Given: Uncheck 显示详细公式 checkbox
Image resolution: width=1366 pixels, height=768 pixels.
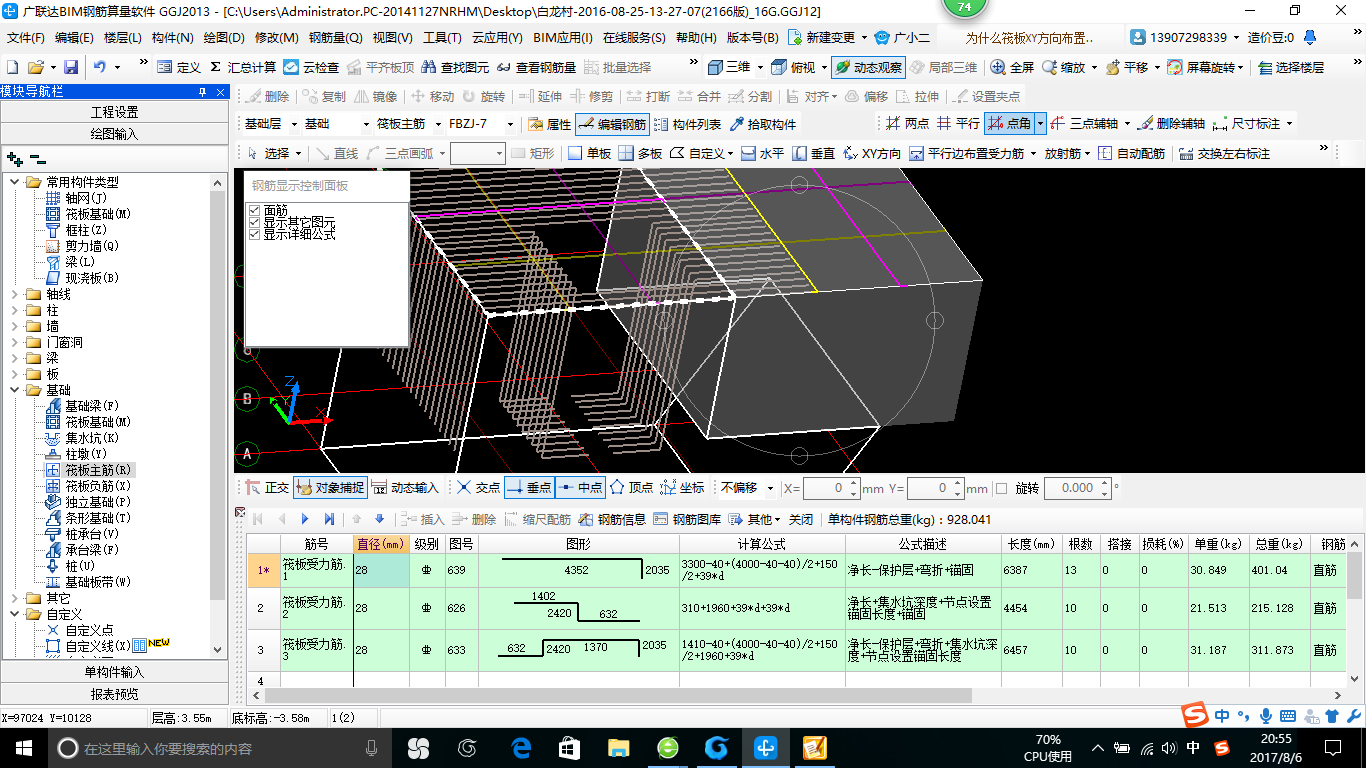Looking at the screenshot, I should (254, 234).
